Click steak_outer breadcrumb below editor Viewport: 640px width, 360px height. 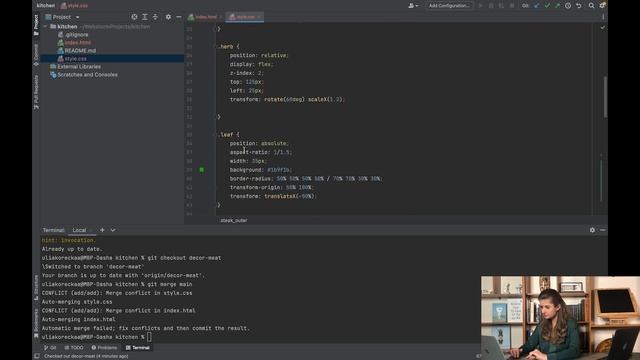[x=233, y=220]
